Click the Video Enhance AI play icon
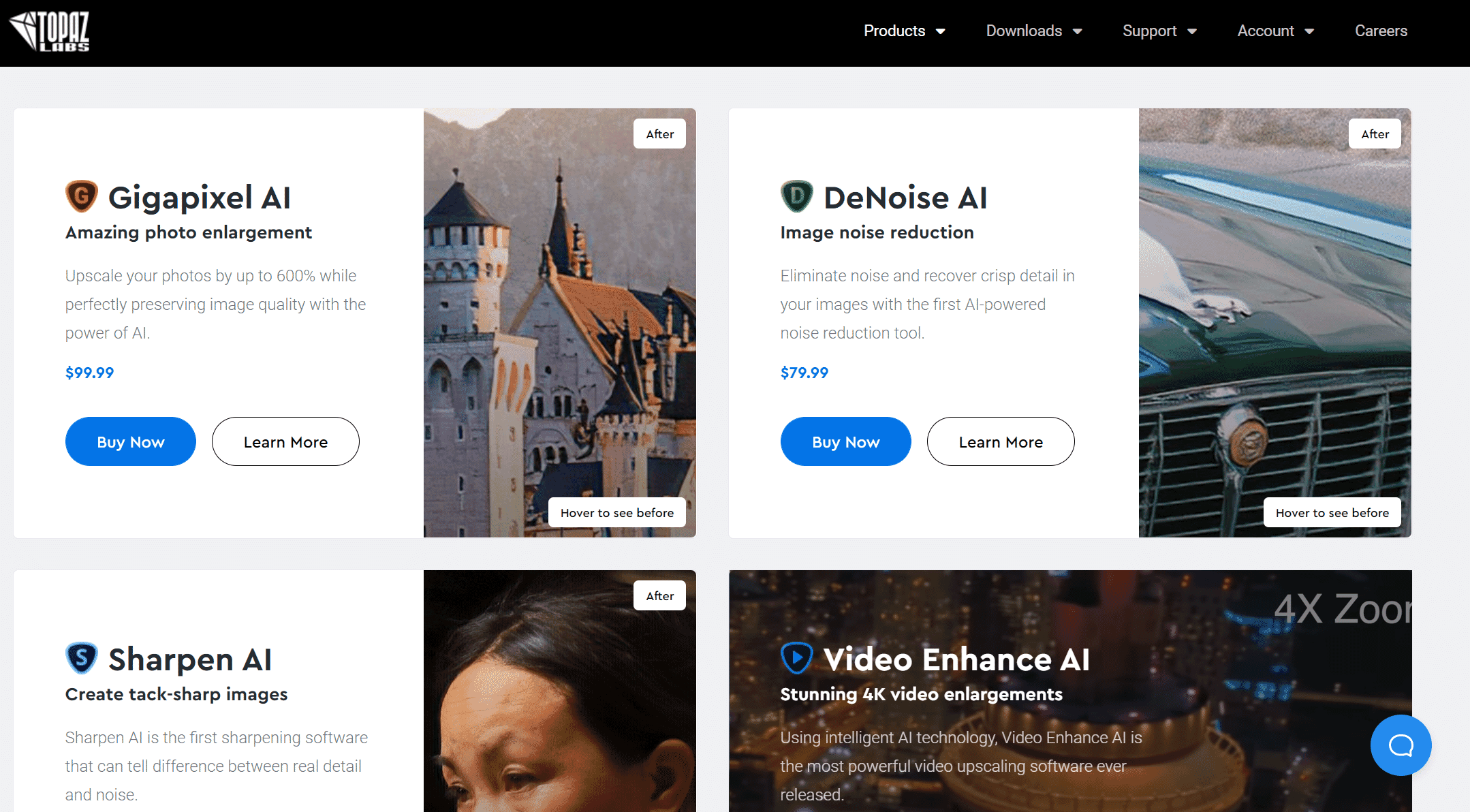 [x=797, y=659]
